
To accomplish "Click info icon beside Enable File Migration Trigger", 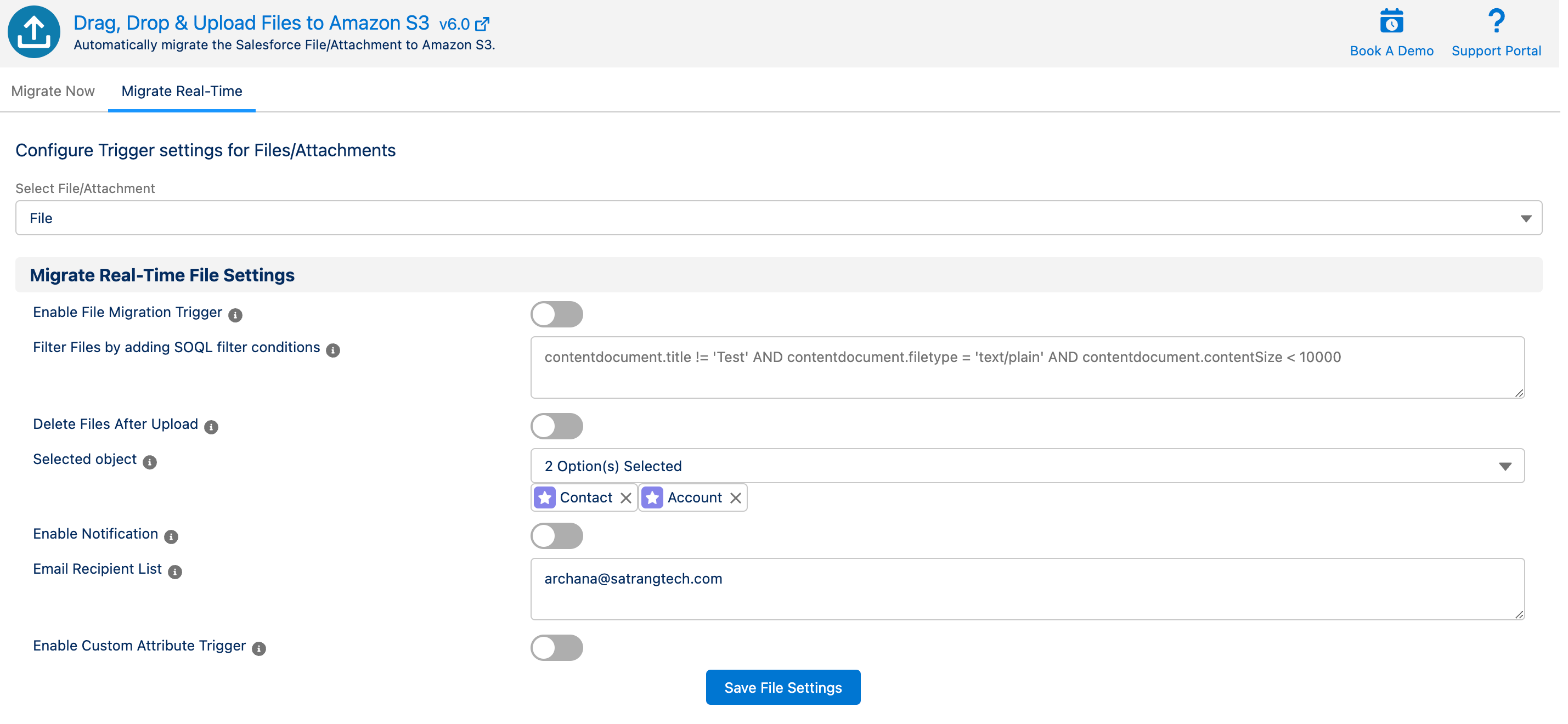I will click(x=235, y=314).
